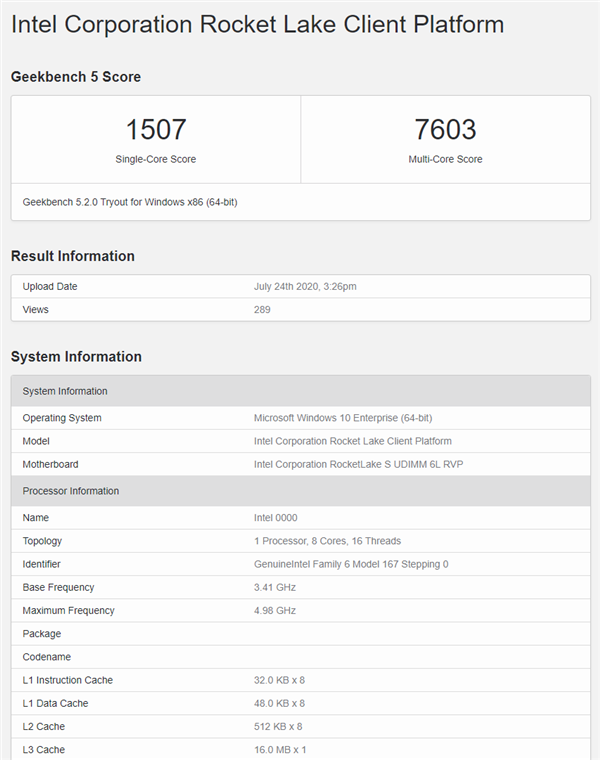Click the Geekbench 5 Score heading
Image resolution: width=600 pixels, height=760 pixels.
[x=76, y=76]
